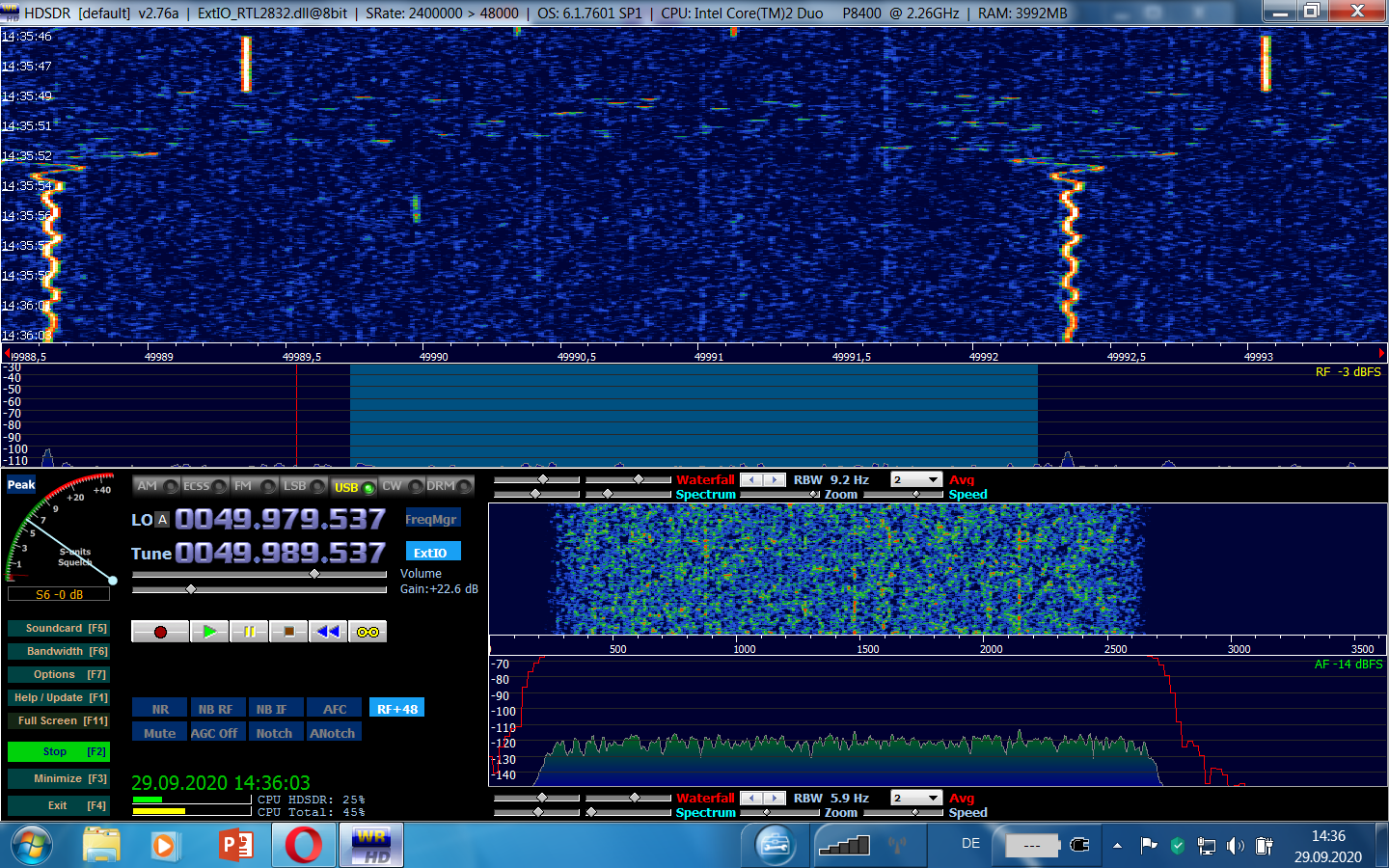This screenshot has width=1389, height=868.
Task: Open Windows Media Player from taskbar
Action: (164, 846)
